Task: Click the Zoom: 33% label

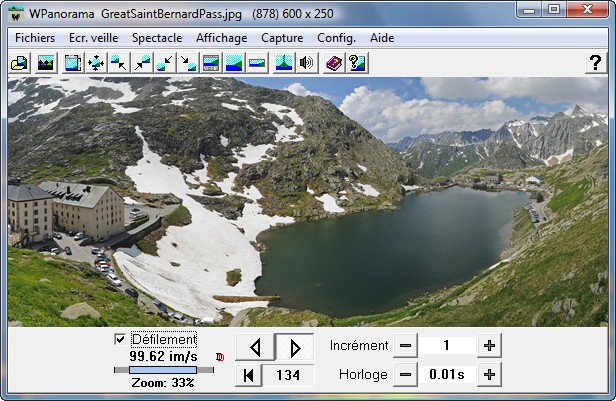Action: pyautogui.click(x=163, y=383)
